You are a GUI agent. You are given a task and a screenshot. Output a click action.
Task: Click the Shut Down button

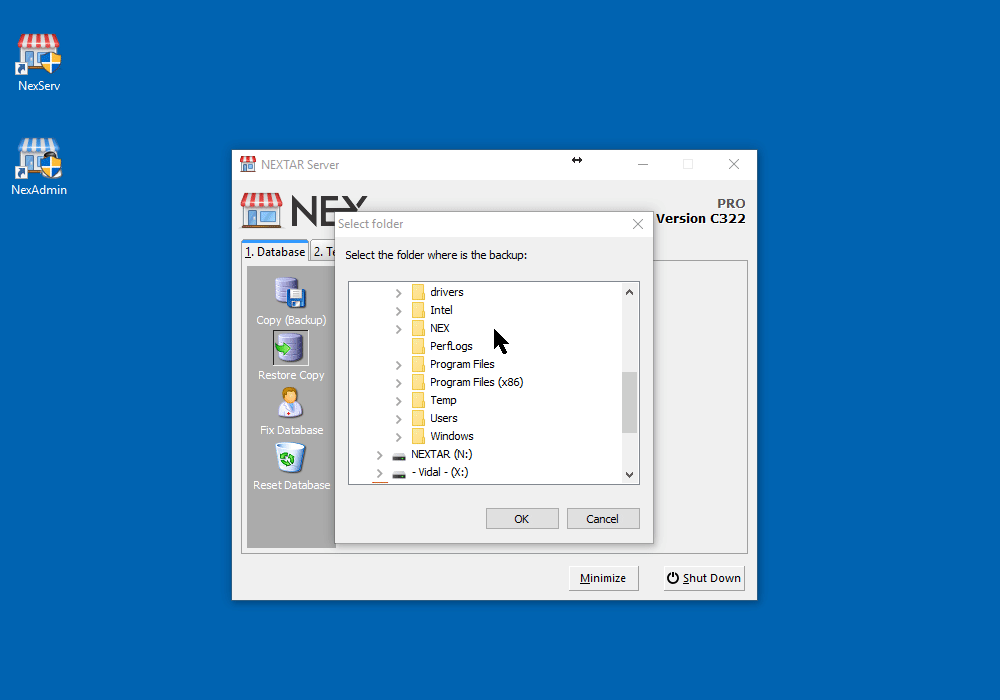(703, 578)
